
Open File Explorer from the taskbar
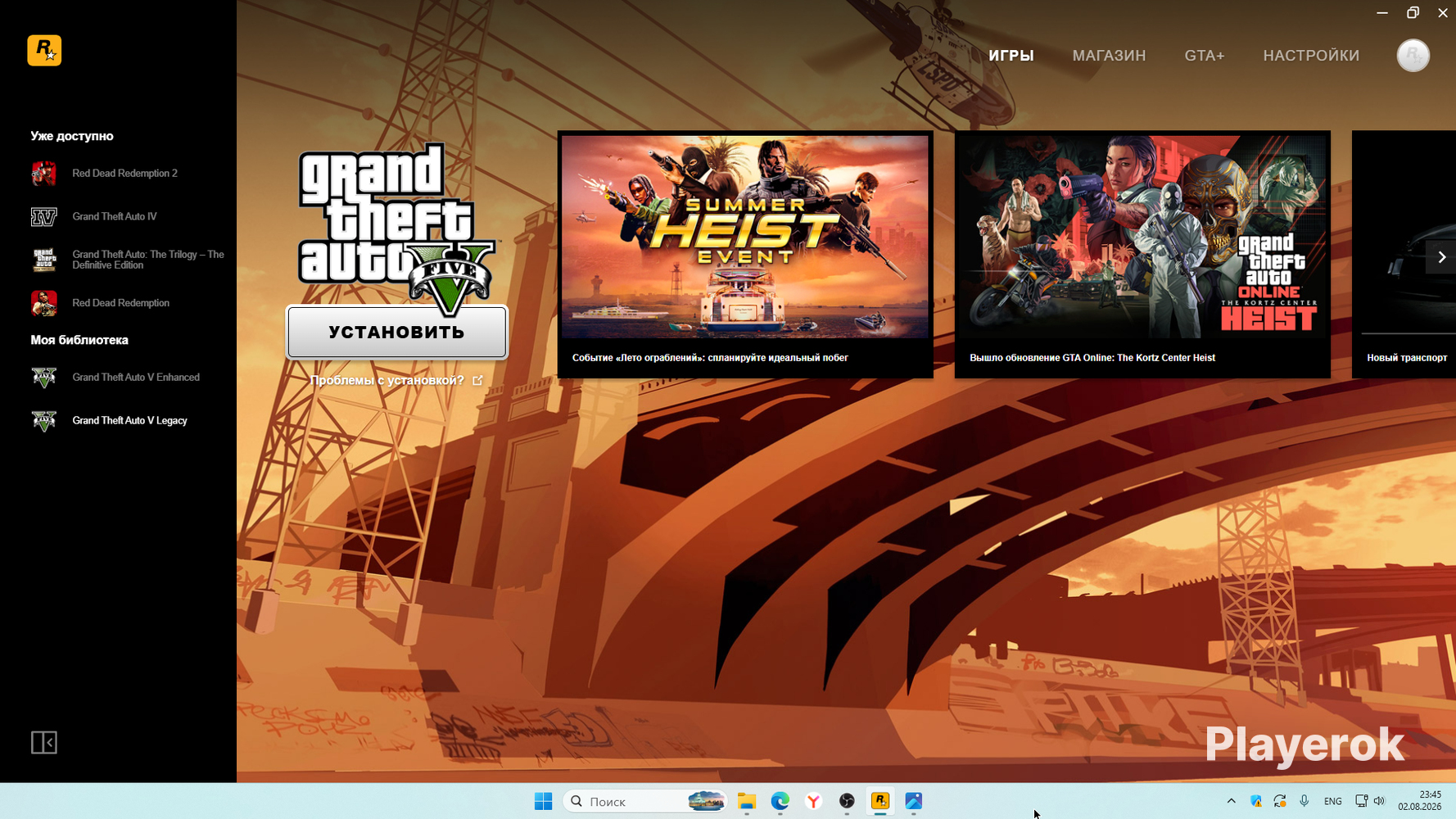point(747,801)
